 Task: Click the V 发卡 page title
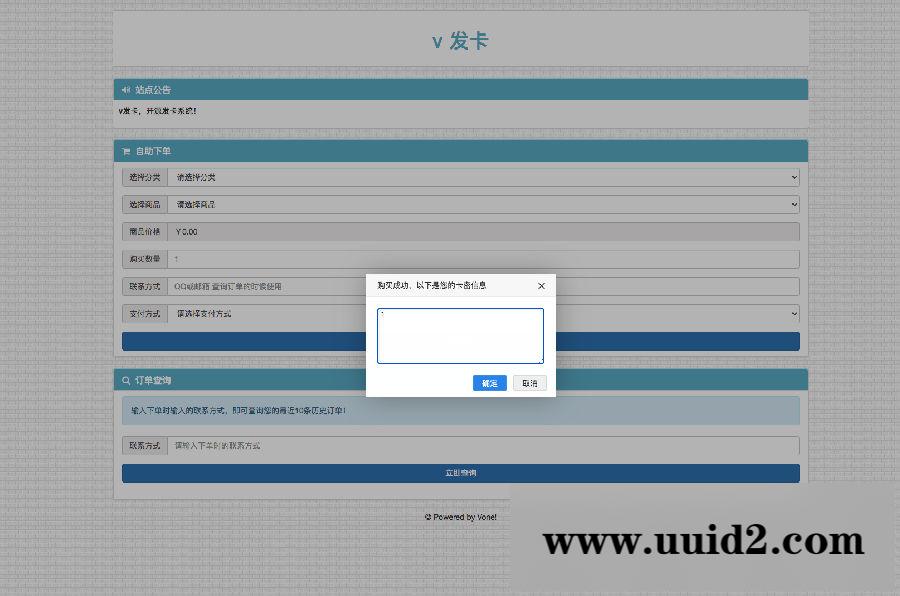click(459, 41)
